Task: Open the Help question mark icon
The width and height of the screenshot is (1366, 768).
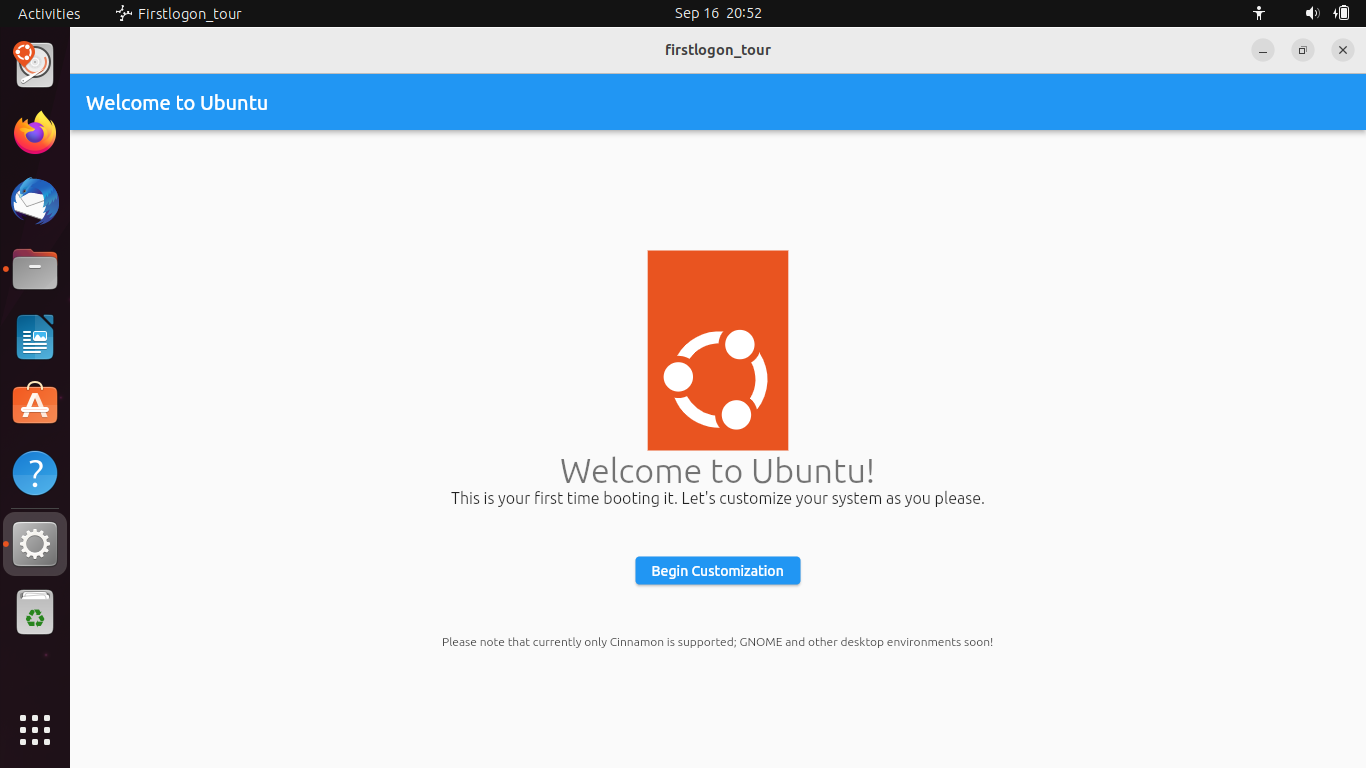Action: [35, 473]
